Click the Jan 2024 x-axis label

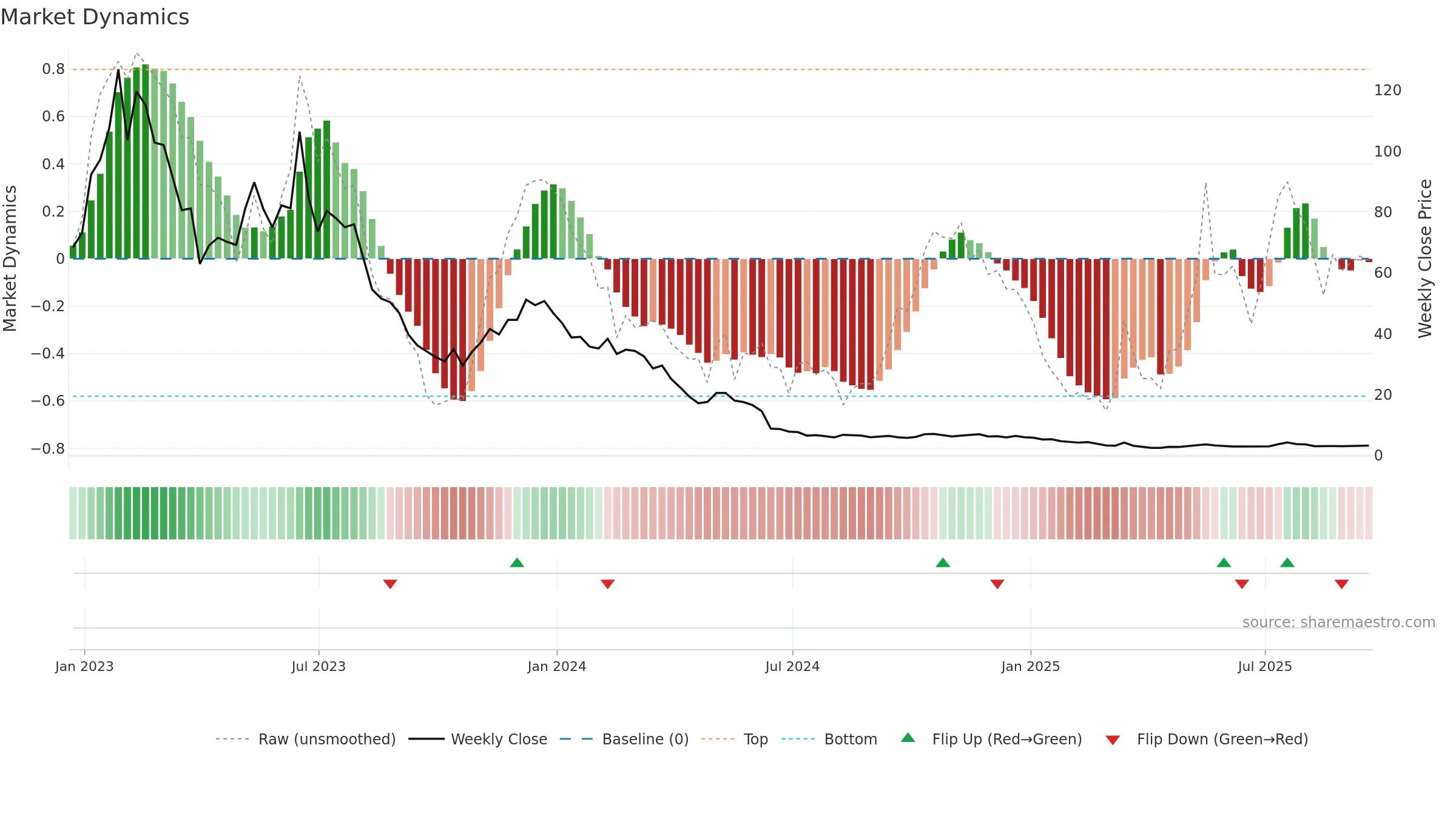pos(557,666)
